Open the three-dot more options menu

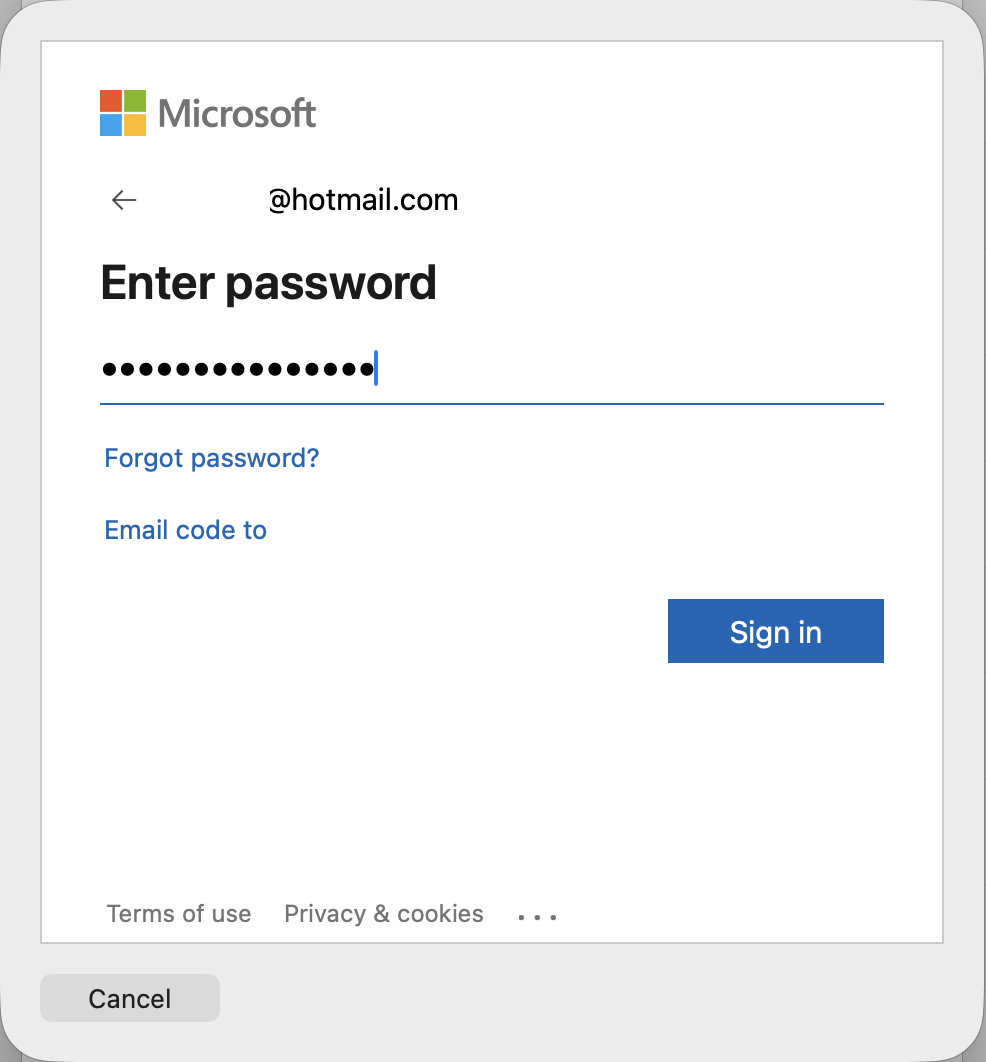coord(538,915)
